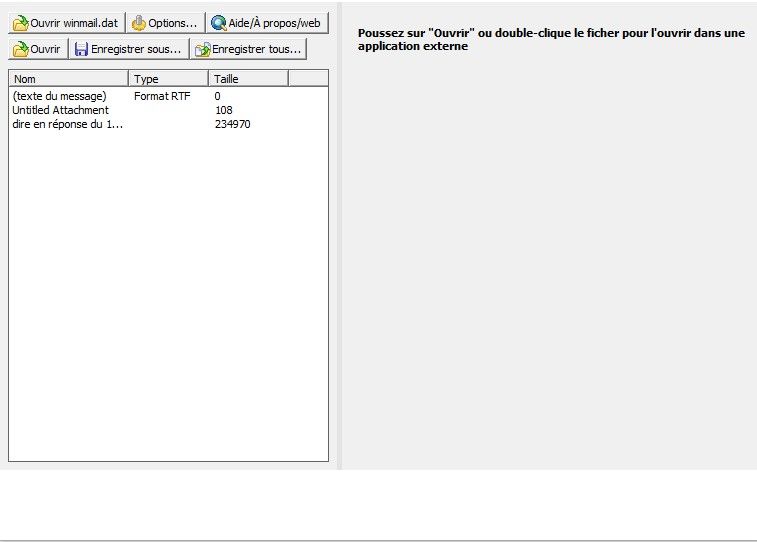Viewport: 757px width, 542px height.
Task: Click the size value 108
Action: click(x=224, y=110)
